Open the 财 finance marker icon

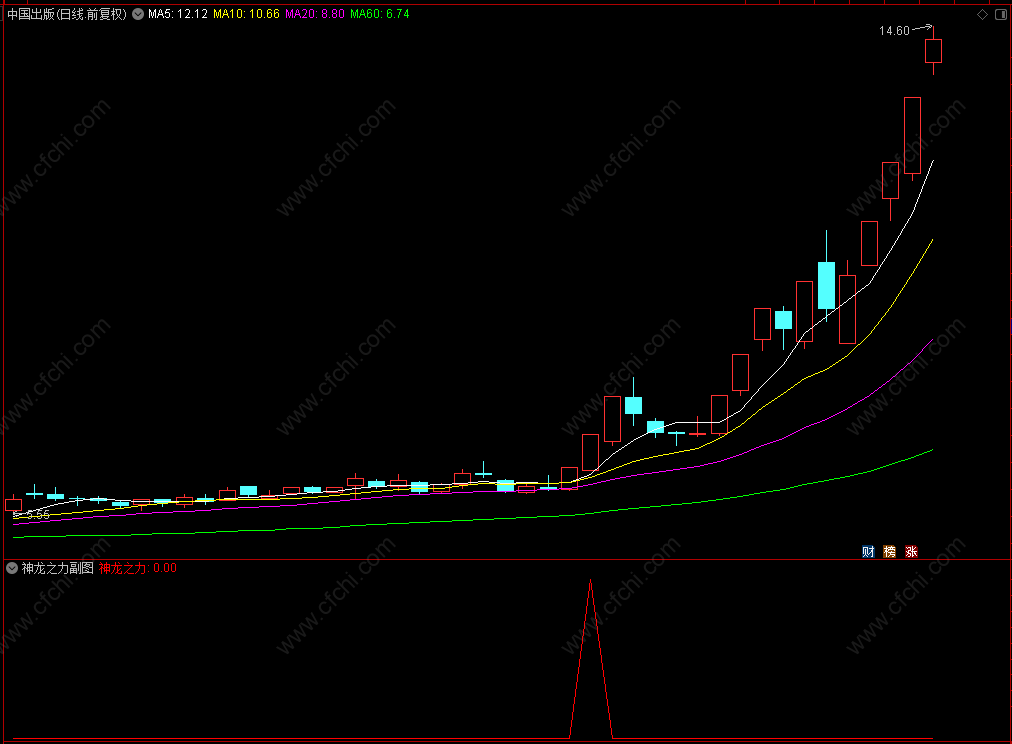click(868, 552)
